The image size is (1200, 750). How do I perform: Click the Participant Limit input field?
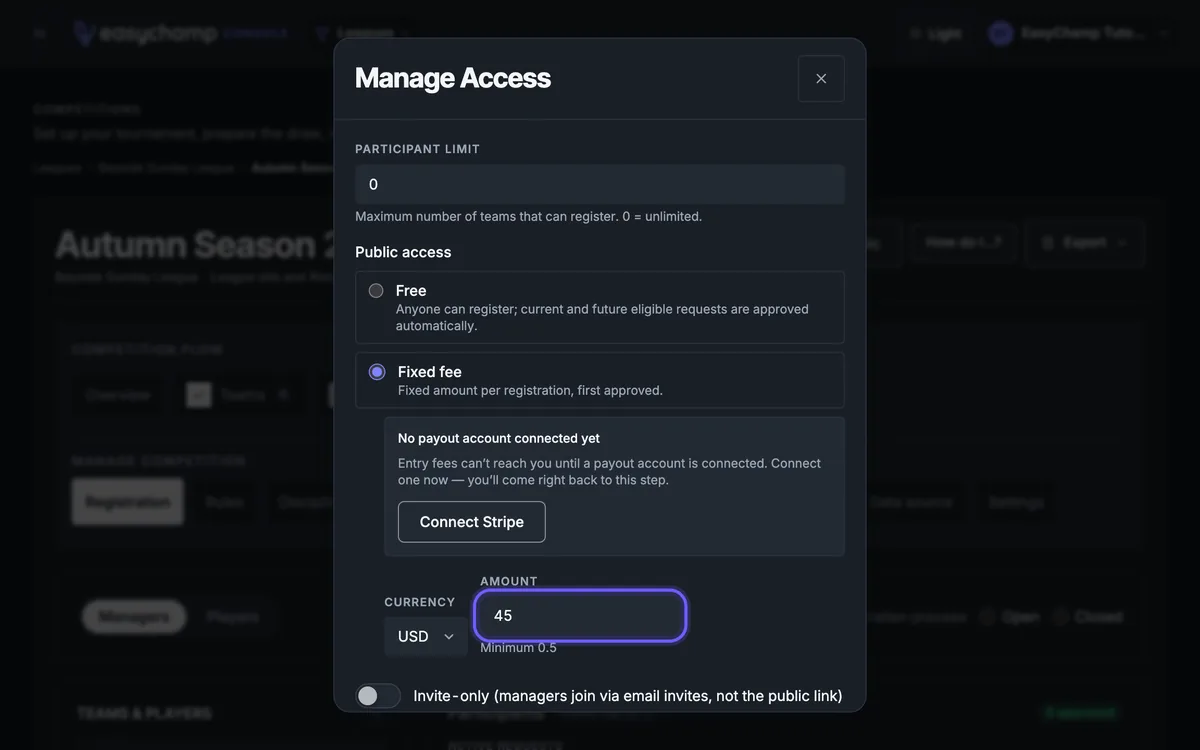click(x=600, y=184)
